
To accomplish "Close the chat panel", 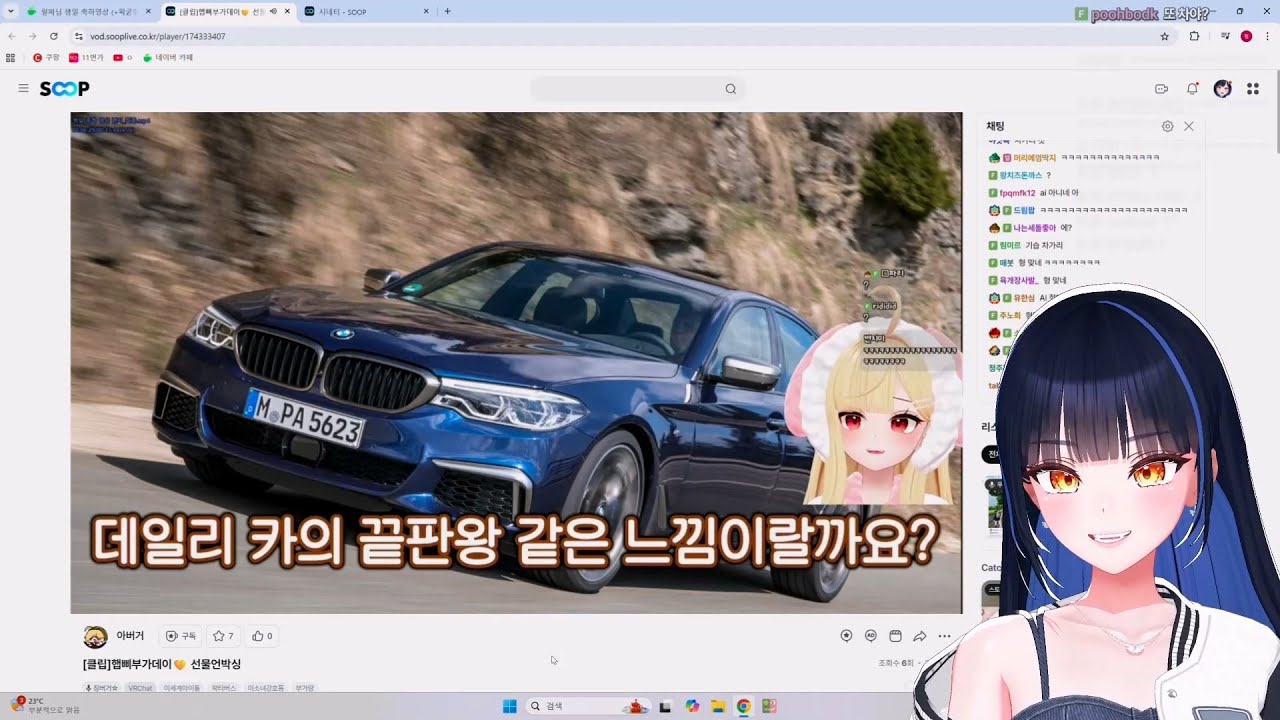I will pyautogui.click(x=1189, y=127).
